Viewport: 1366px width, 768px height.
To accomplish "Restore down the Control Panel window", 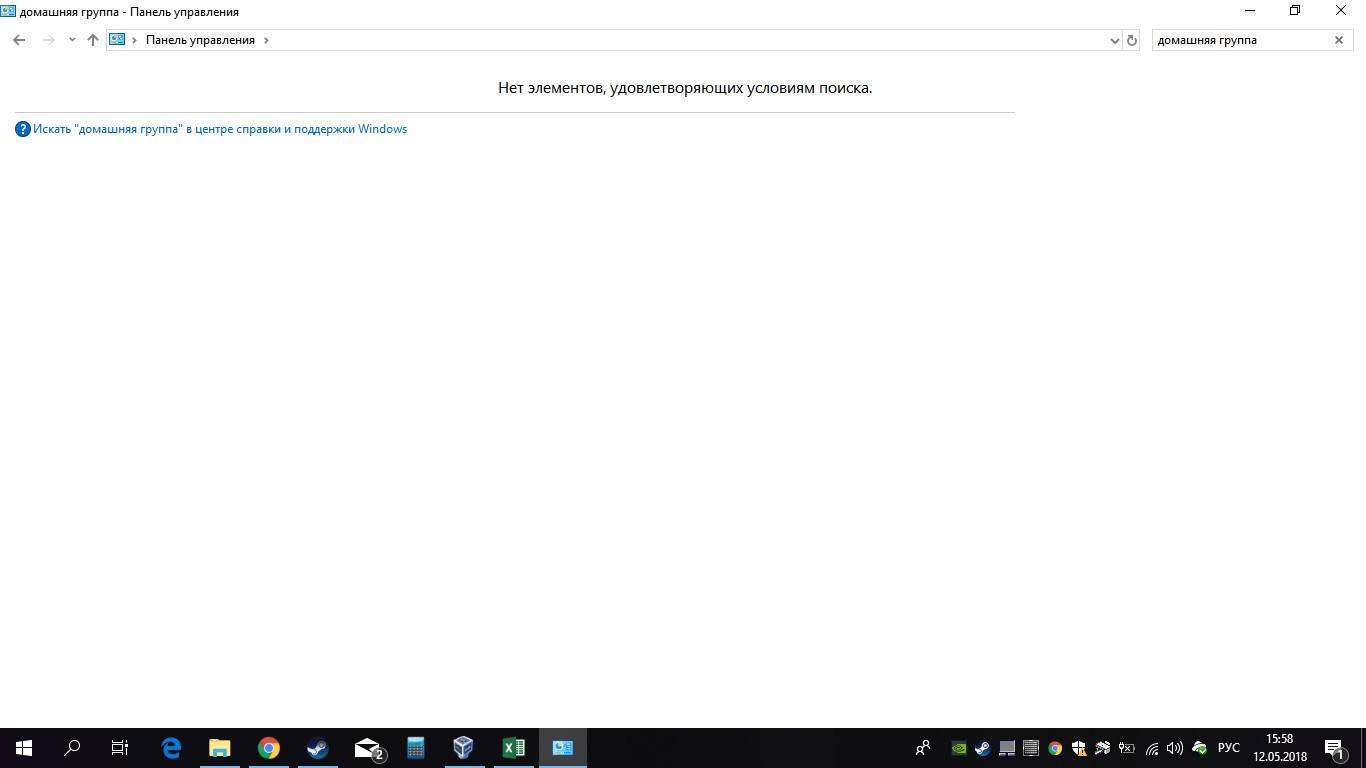I will [x=1295, y=11].
